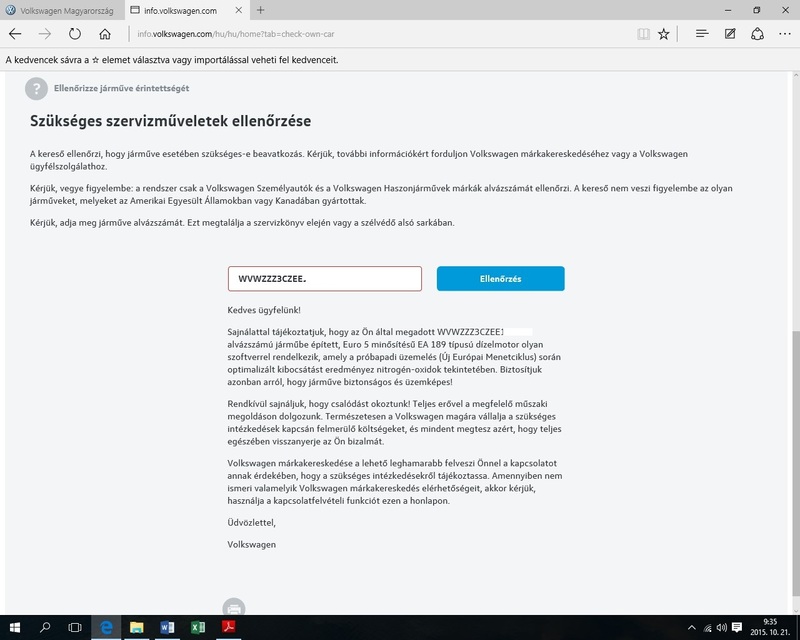The height and width of the screenshot is (640, 800).
Task: Go back to the previous page
Action: tap(15, 34)
